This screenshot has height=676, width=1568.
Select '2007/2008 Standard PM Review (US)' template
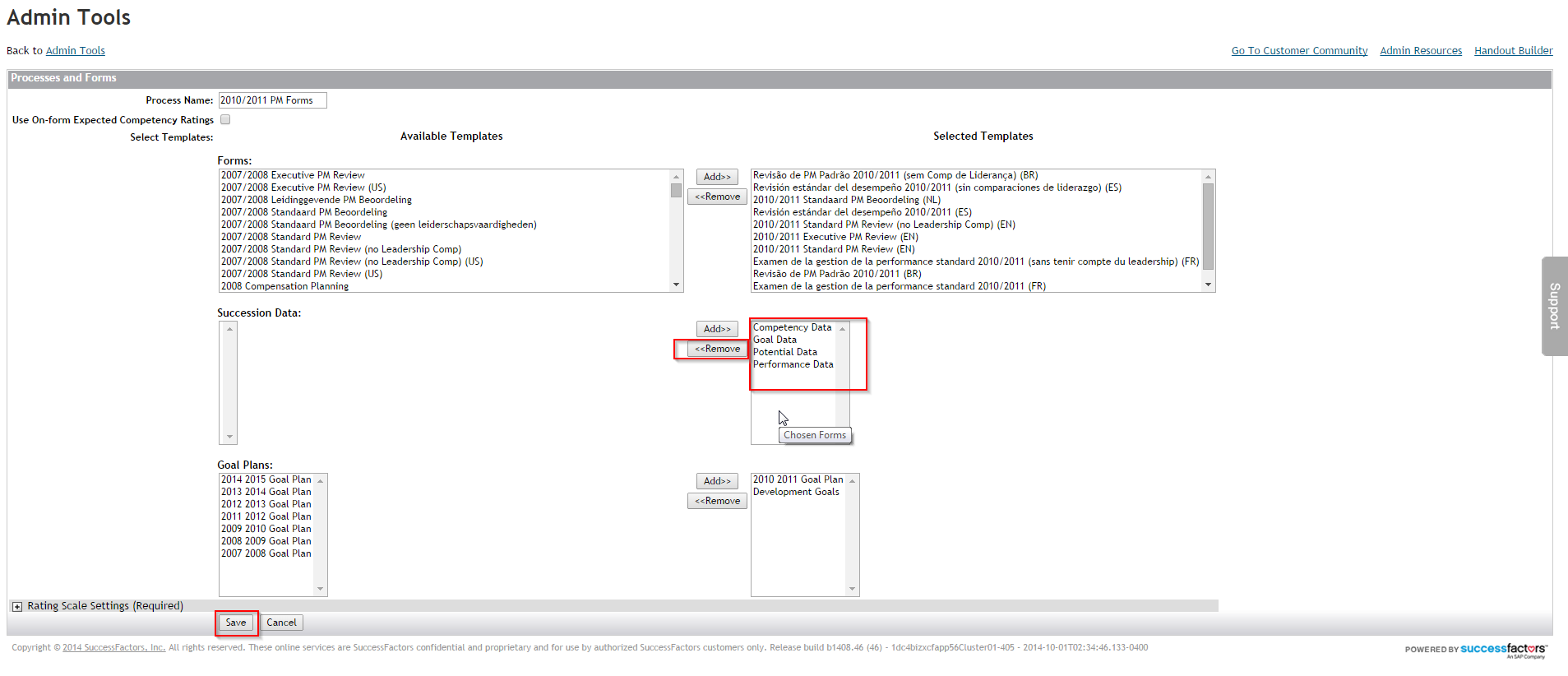pyautogui.click(x=445, y=274)
